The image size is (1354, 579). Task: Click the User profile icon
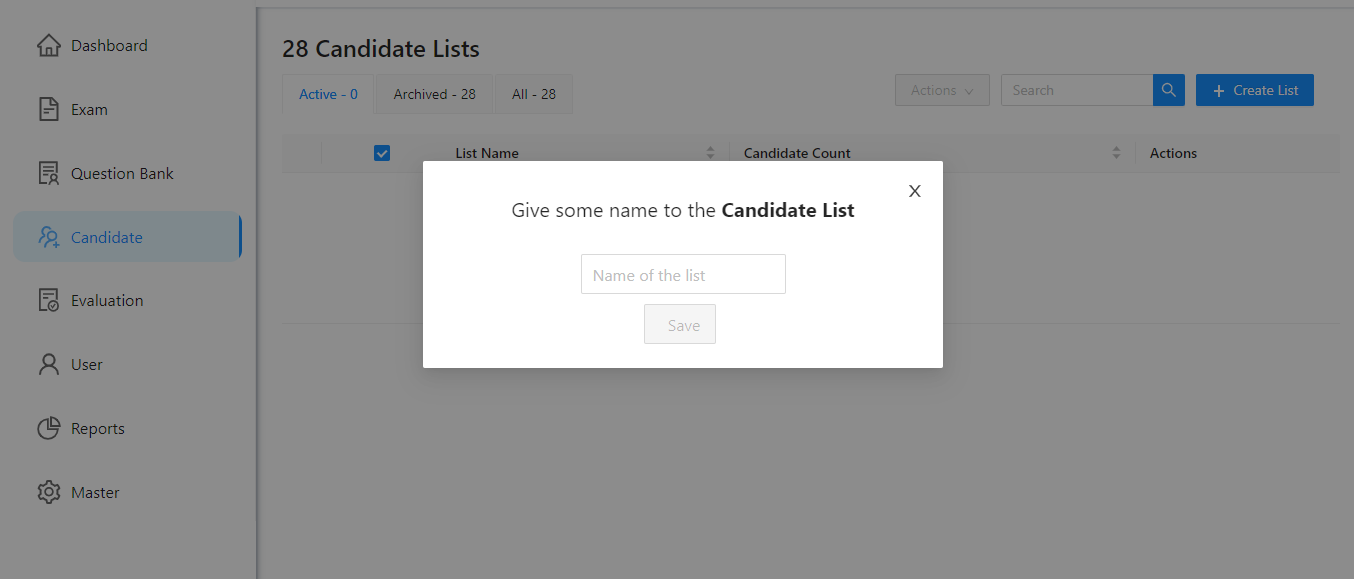point(49,364)
